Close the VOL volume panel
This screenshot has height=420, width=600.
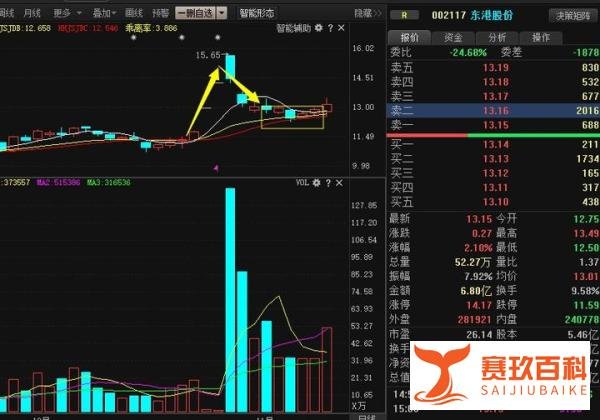(339, 183)
